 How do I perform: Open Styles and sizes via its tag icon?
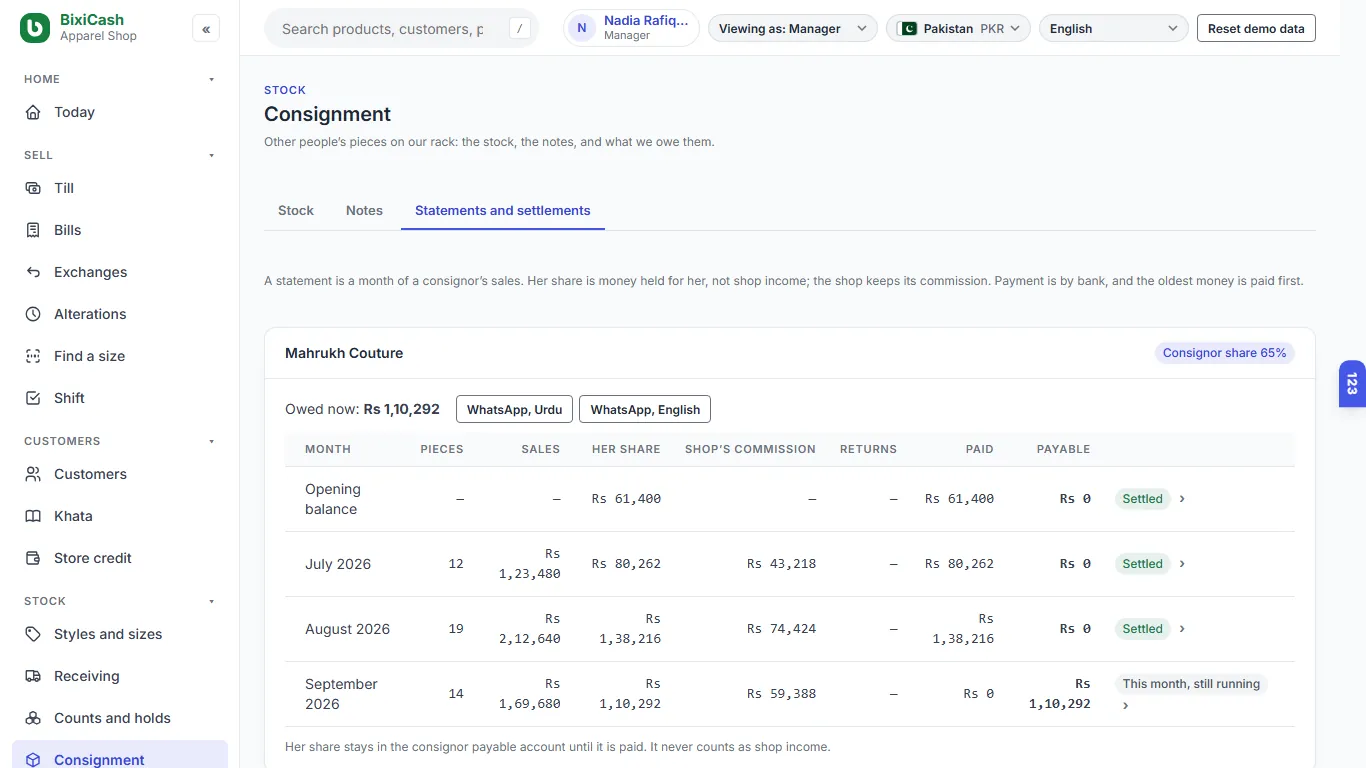click(33, 634)
